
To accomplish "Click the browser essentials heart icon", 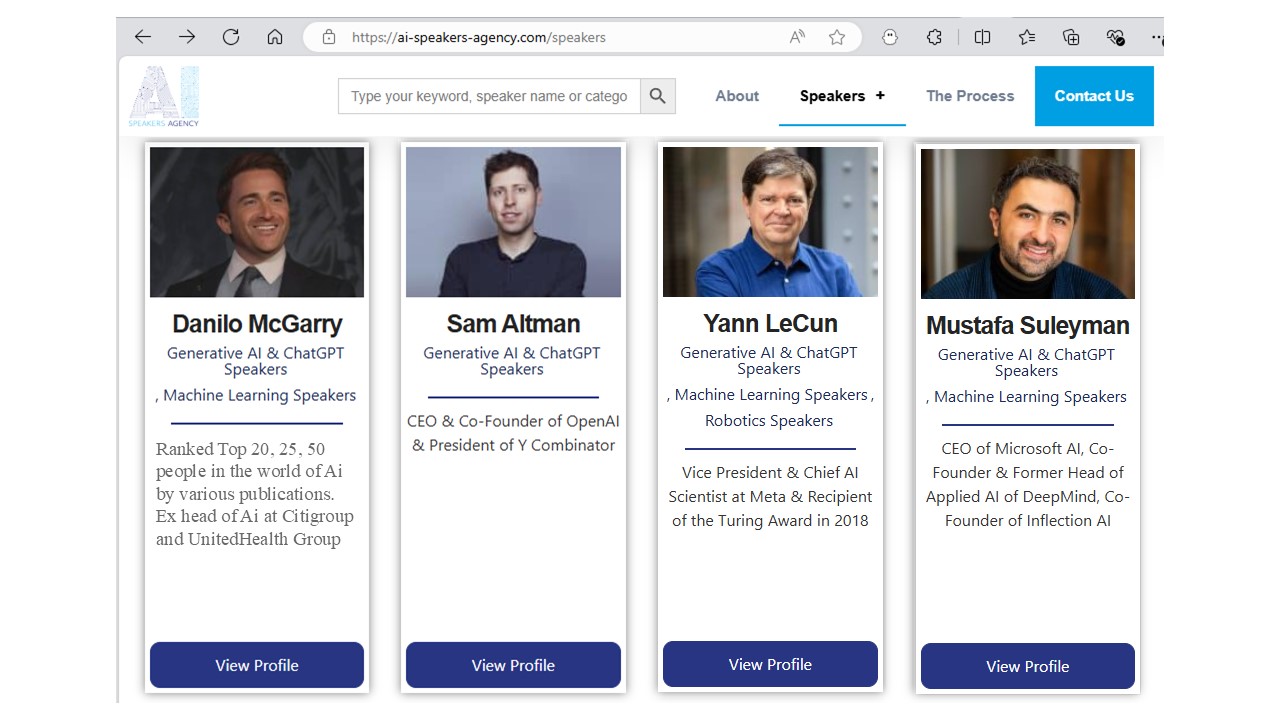I will [1116, 37].
